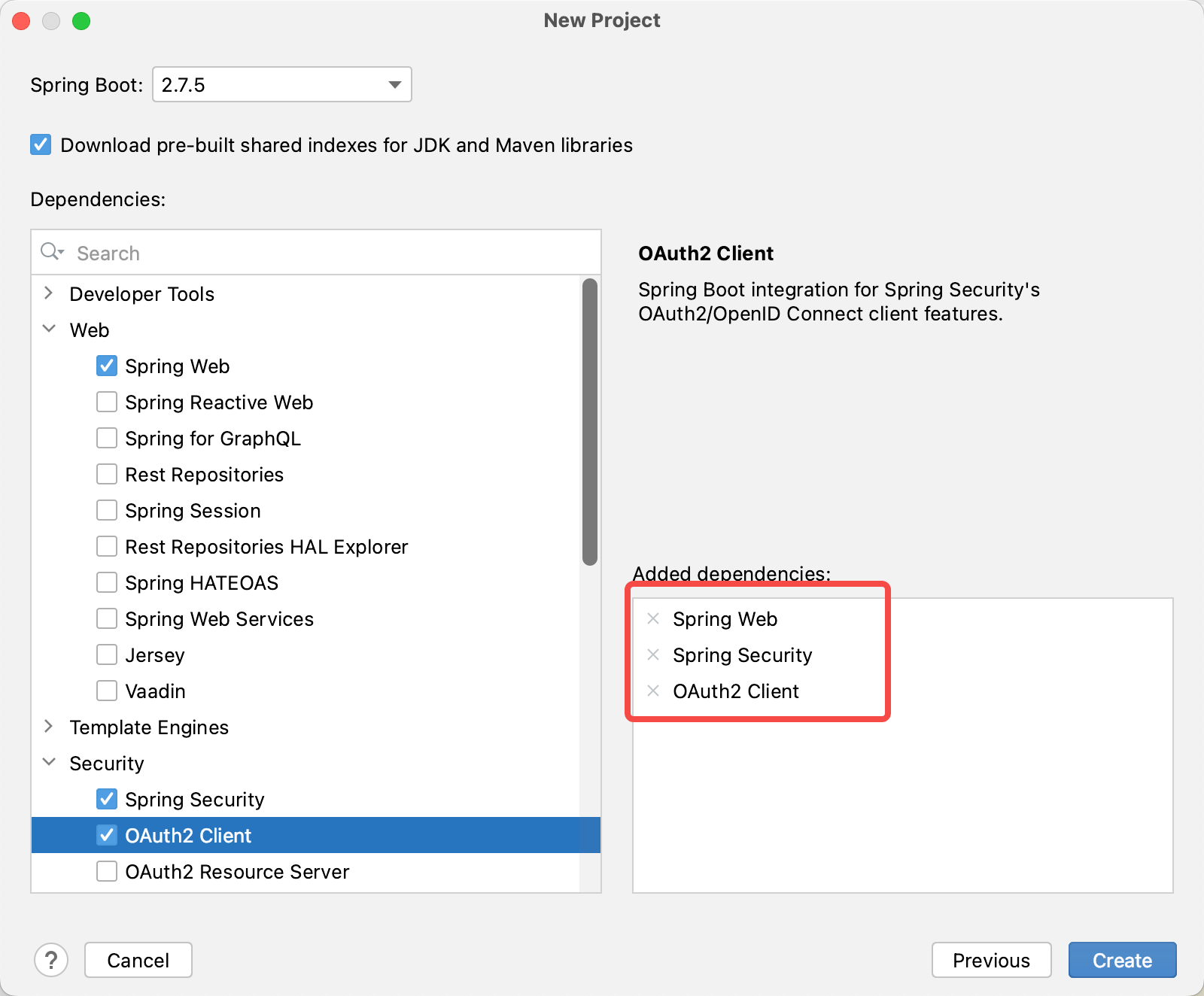Remove Spring Security from added dependencies
The height and width of the screenshot is (996, 1204).
[x=652, y=654]
